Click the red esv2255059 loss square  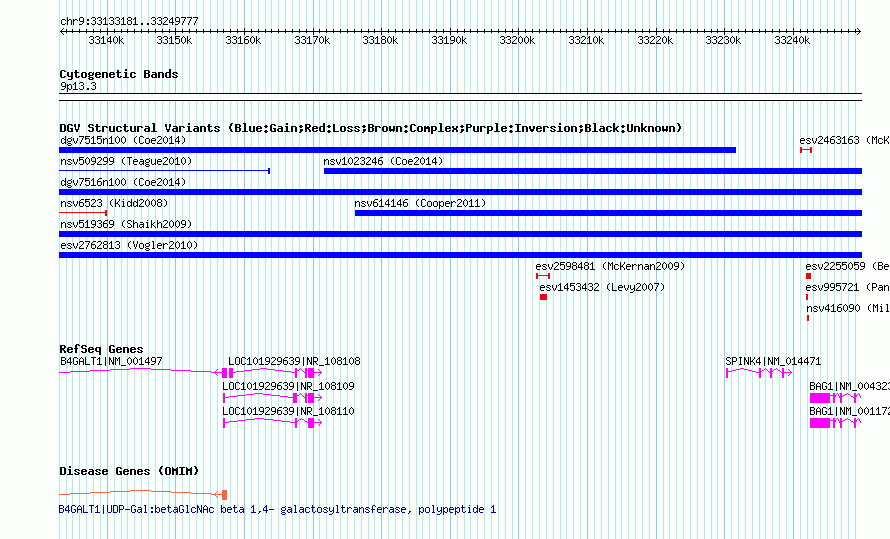808,276
